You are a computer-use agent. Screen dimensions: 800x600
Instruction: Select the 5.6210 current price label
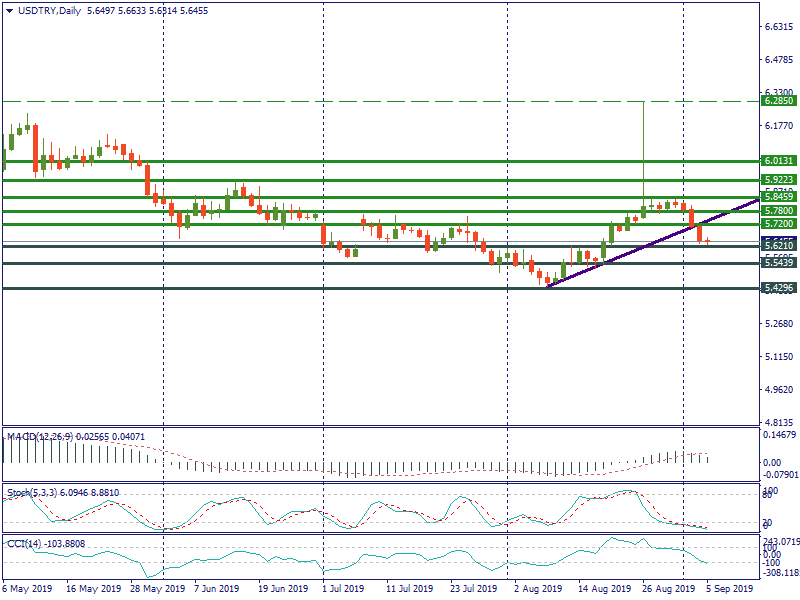point(778,245)
